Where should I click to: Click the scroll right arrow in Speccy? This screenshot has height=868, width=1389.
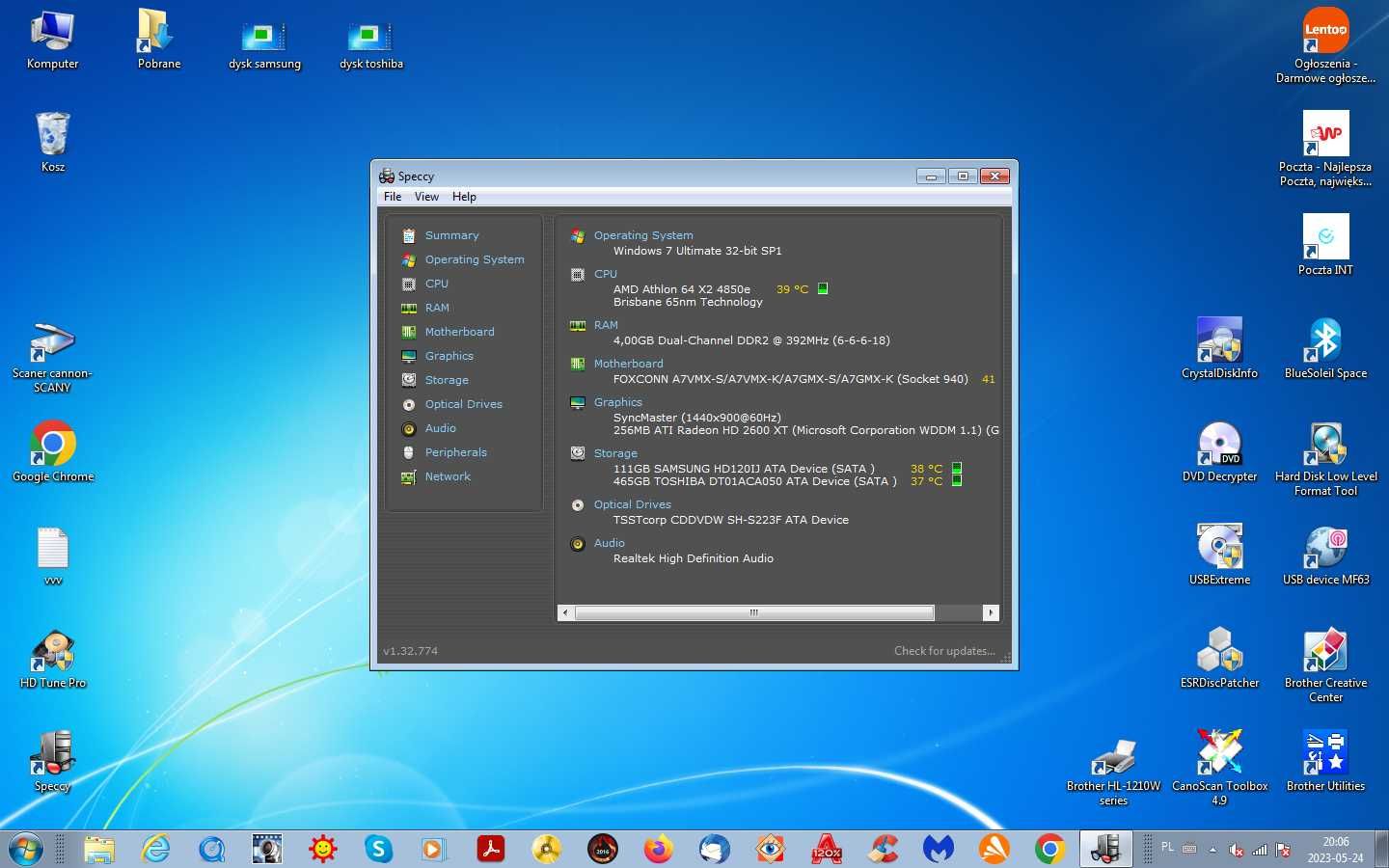pos(991,612)
